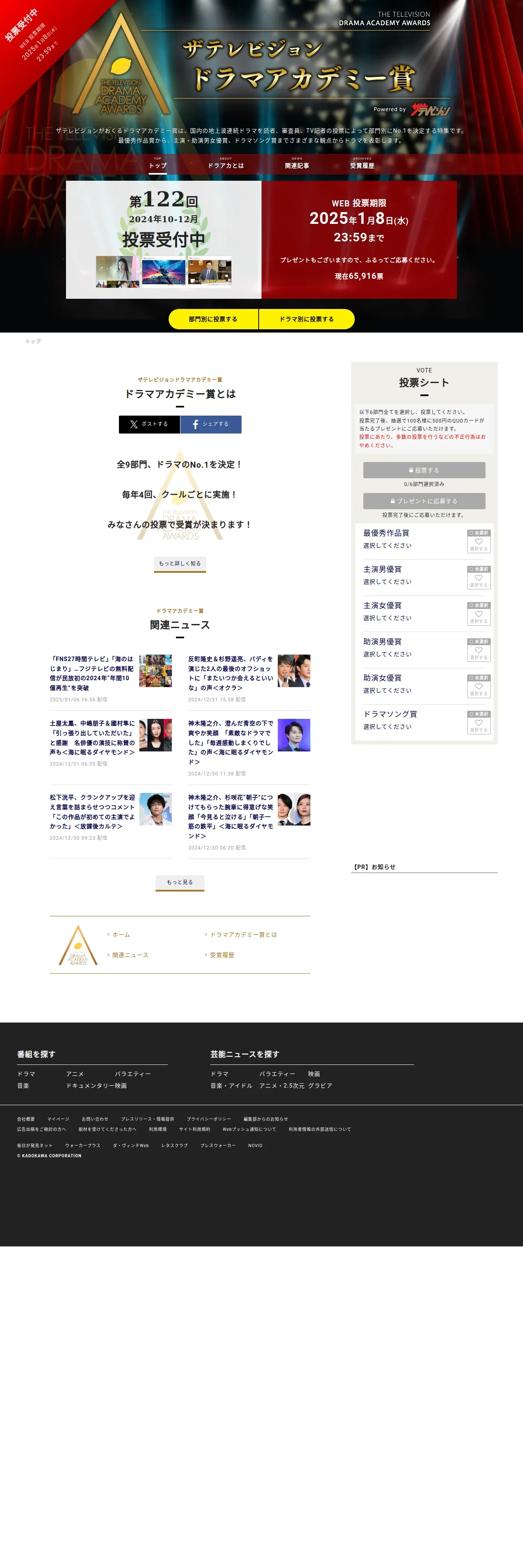Open アニメ under 番組を探す

pyautogui.click(x=75, y=1074)
